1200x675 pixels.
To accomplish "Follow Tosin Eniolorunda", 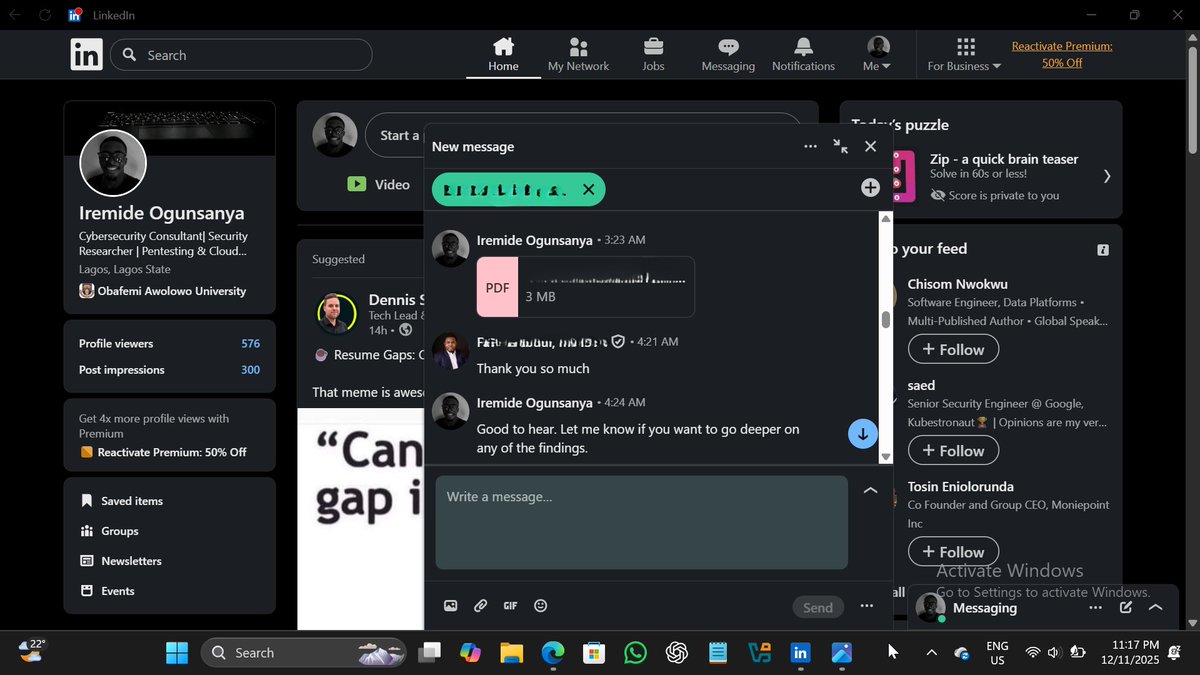I will tap(953, 552).
